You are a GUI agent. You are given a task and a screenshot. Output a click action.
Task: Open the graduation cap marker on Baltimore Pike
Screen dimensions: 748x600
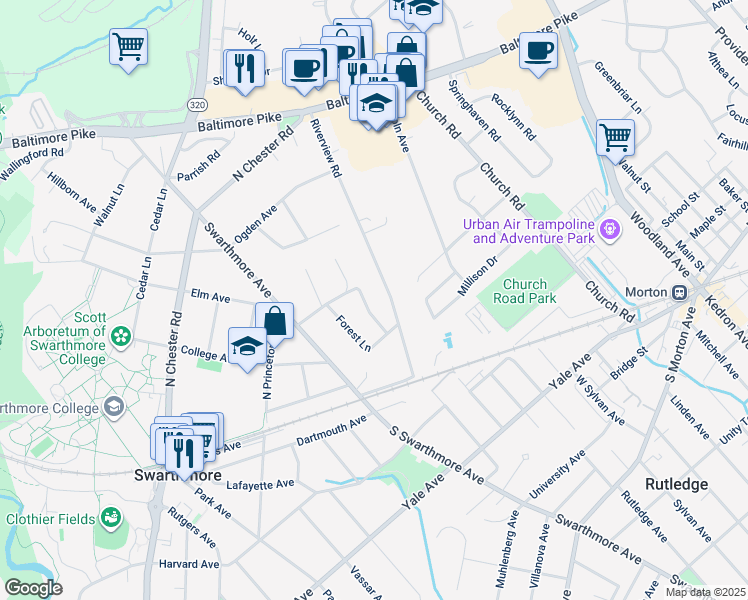(376, 103)
